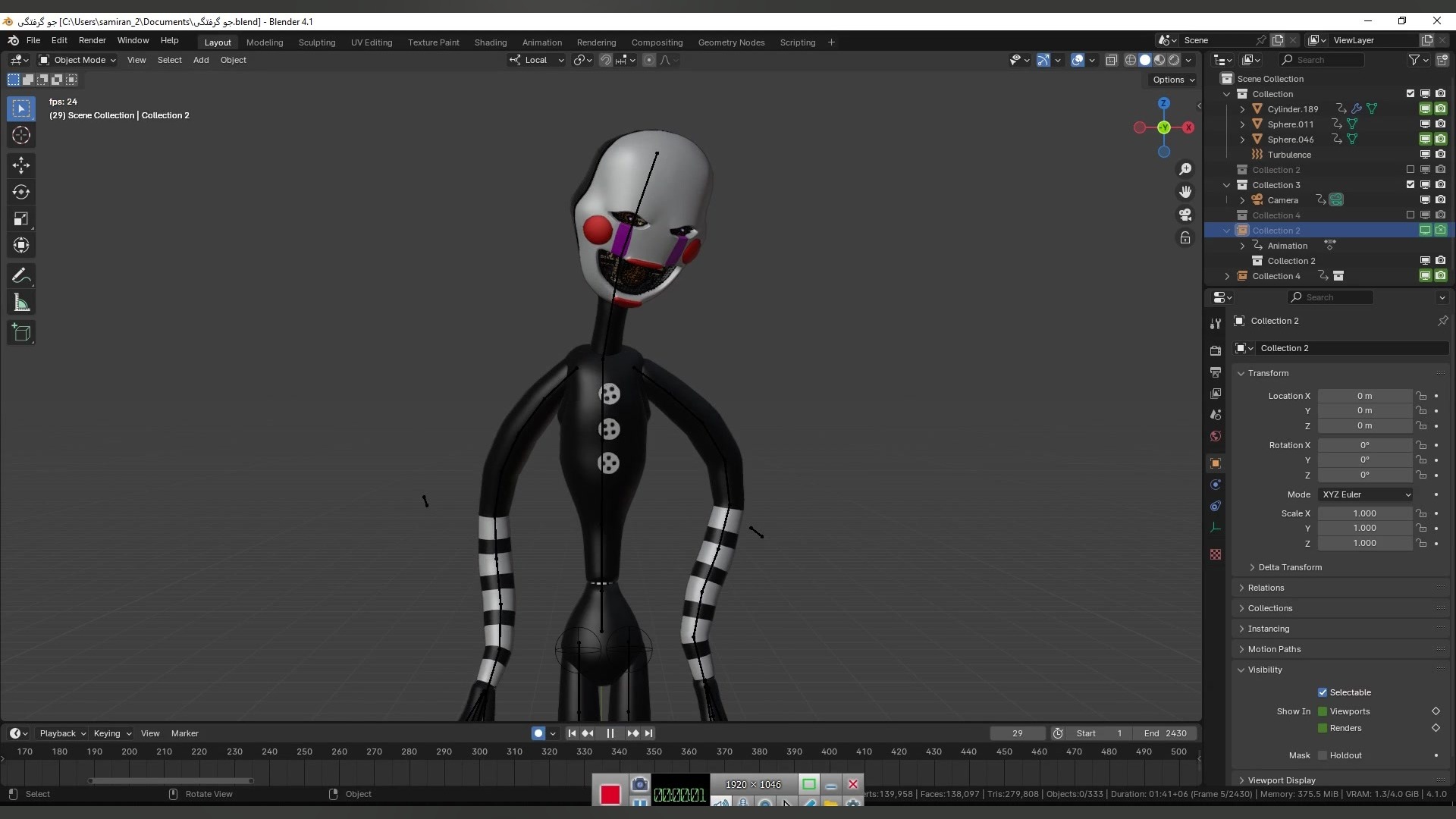The width and height of the screenshot is (1456, 819).
Task: Switch to the Sculpting workspace tab
Action: tap(317, 42)
